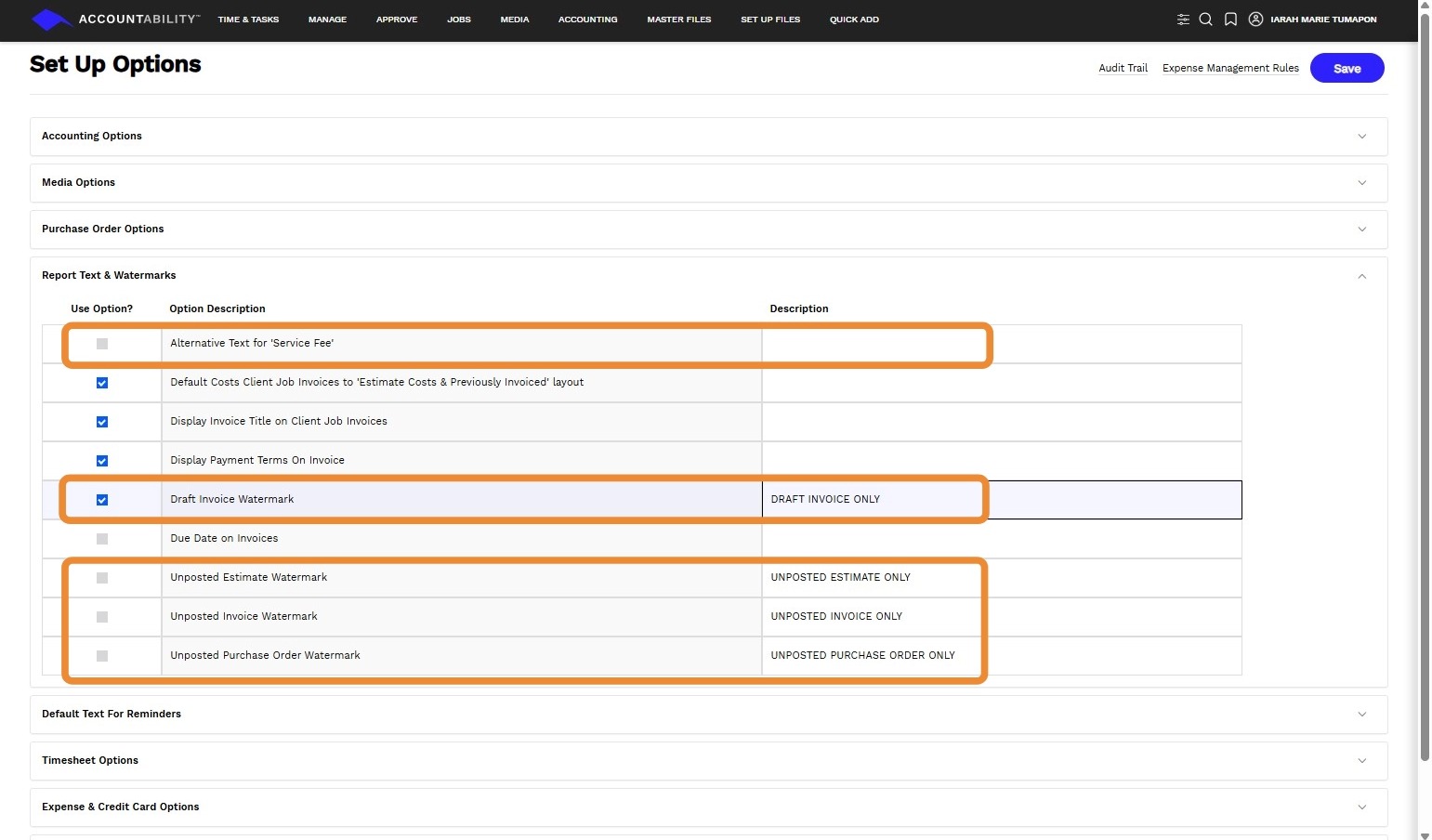
Task: Toggle Due Date on Invoices checkbox
Action: 102,539
